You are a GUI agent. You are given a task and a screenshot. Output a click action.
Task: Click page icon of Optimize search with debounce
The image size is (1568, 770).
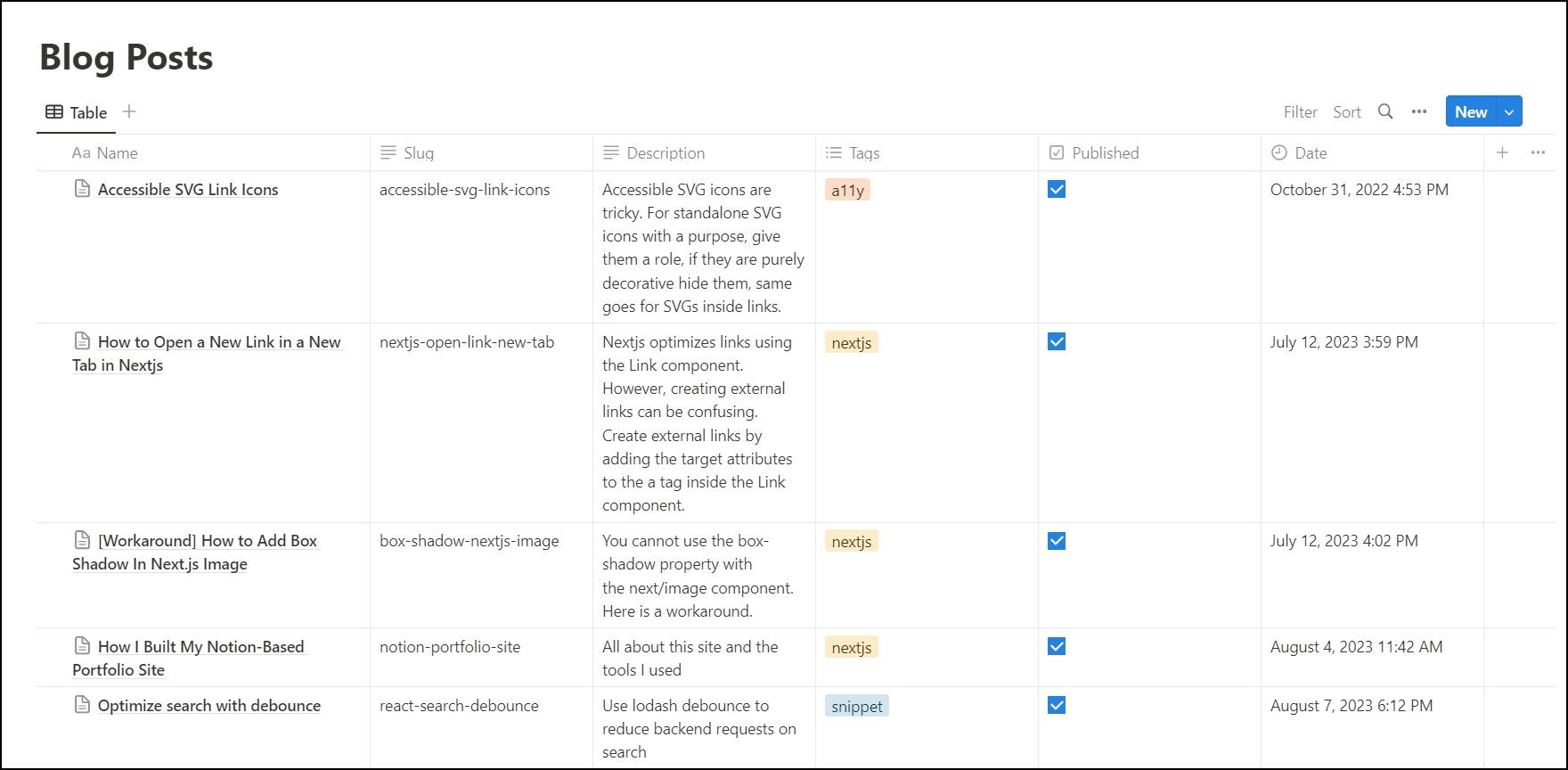[82, 705]
